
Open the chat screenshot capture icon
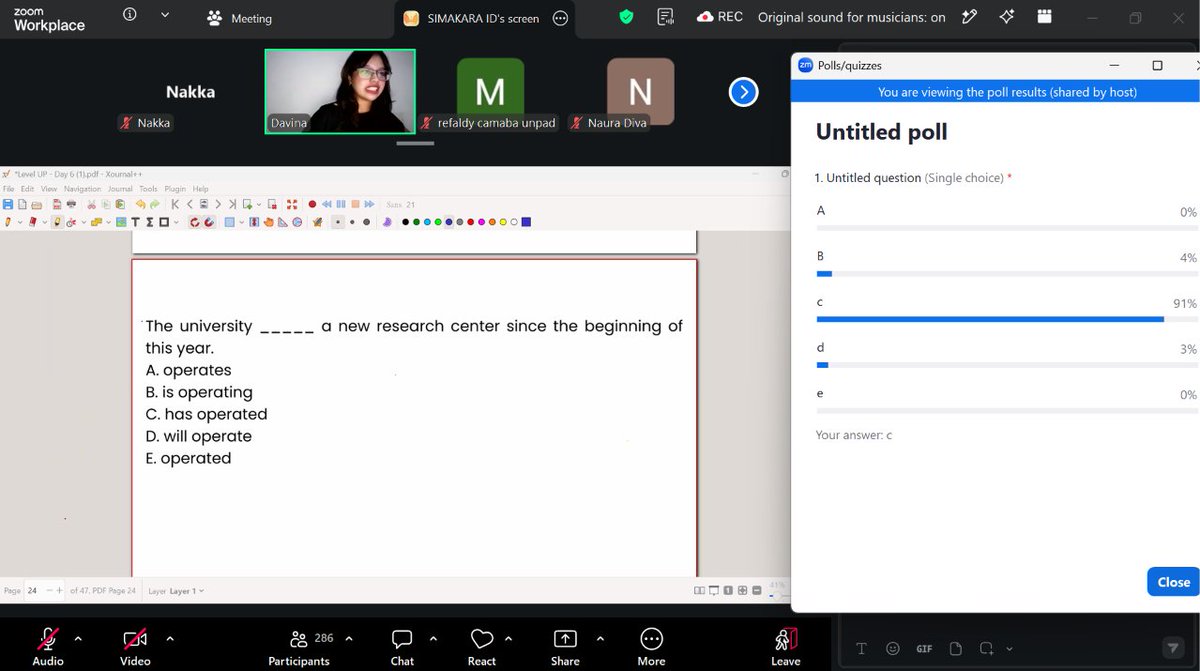coord(986,648)
